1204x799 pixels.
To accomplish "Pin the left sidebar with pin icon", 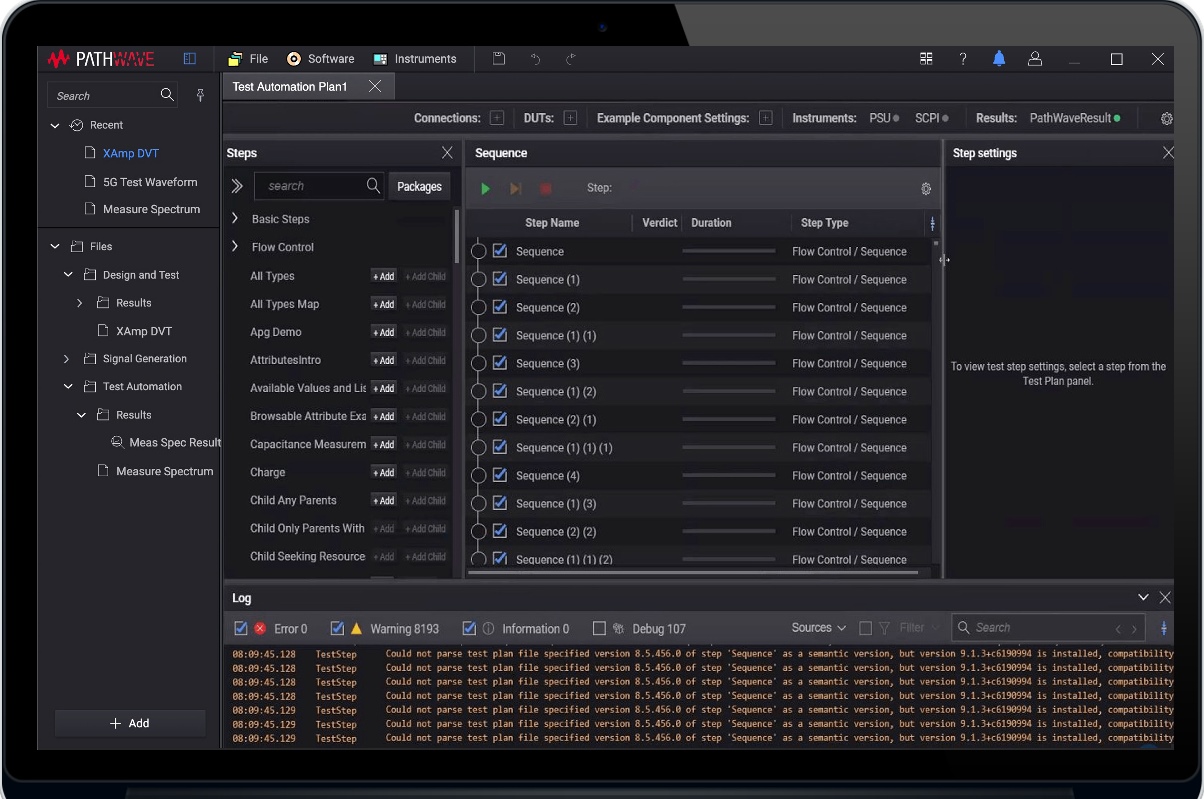I will click(x=200, y=96).
